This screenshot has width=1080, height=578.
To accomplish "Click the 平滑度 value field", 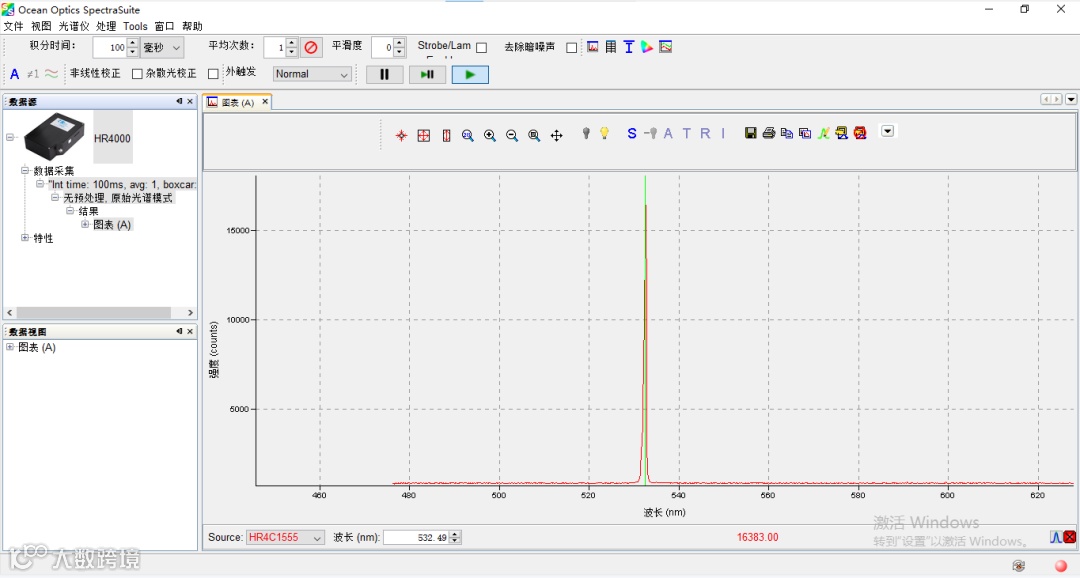I will click(382, 48).
